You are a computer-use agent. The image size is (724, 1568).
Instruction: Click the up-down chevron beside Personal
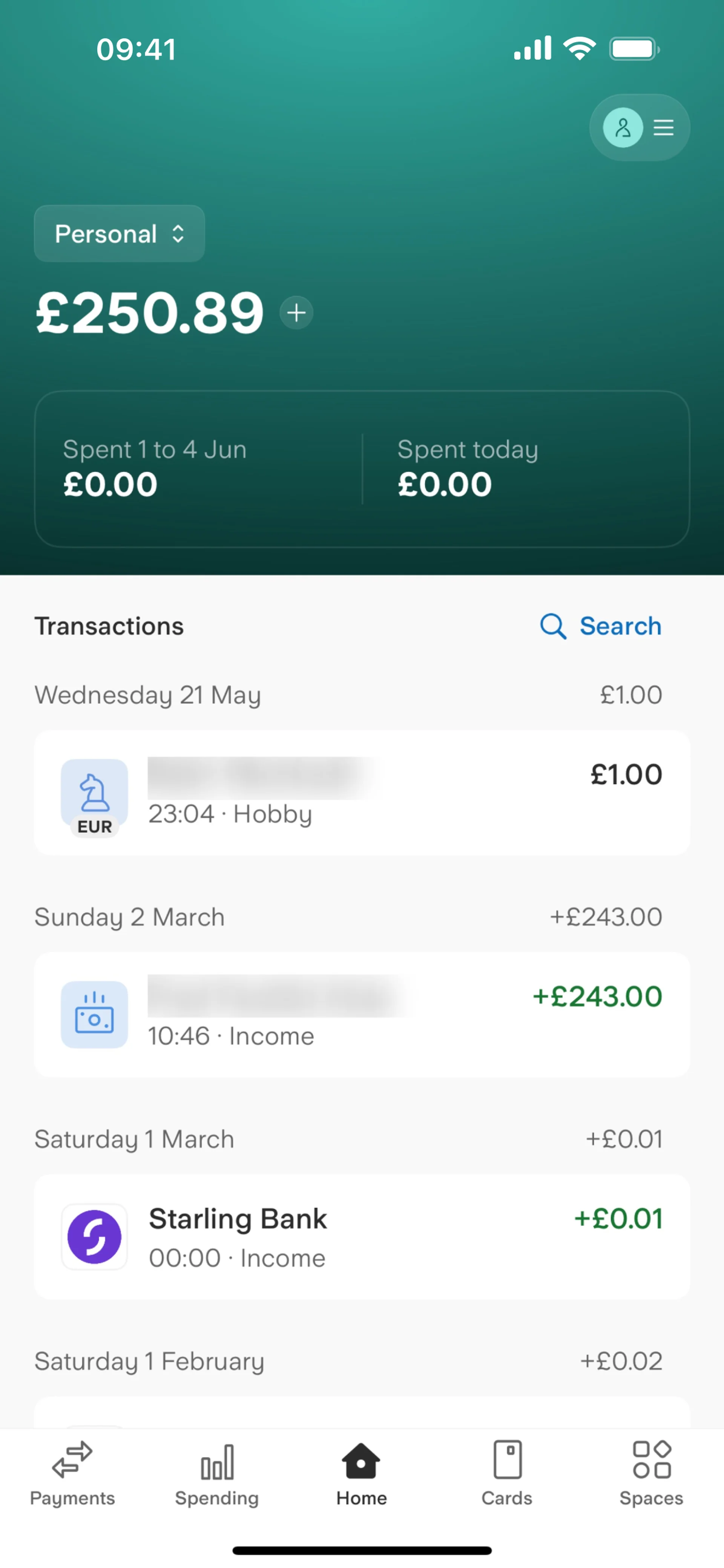(x=178, y=234)
